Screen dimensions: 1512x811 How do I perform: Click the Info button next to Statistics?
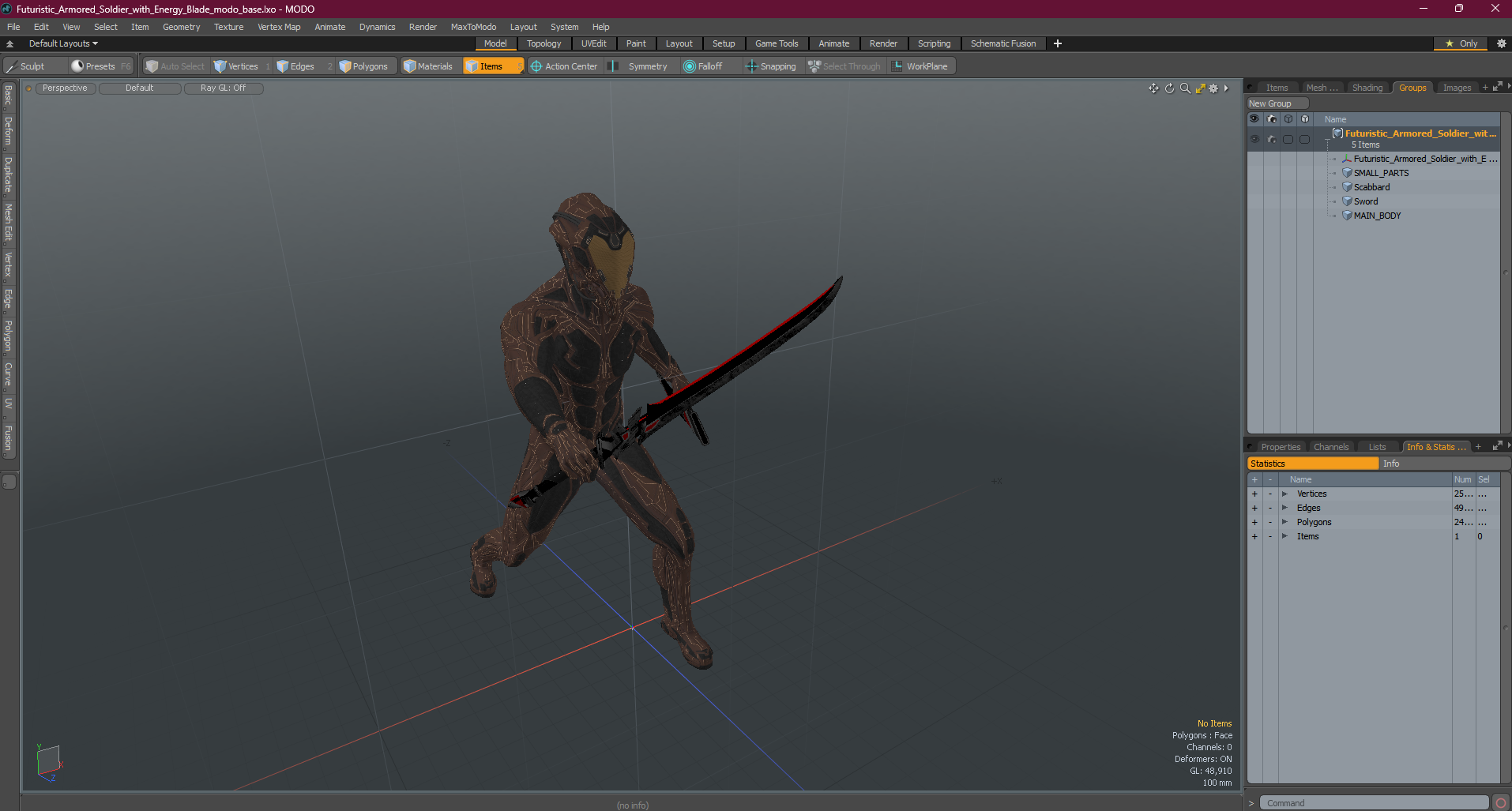1445,464
